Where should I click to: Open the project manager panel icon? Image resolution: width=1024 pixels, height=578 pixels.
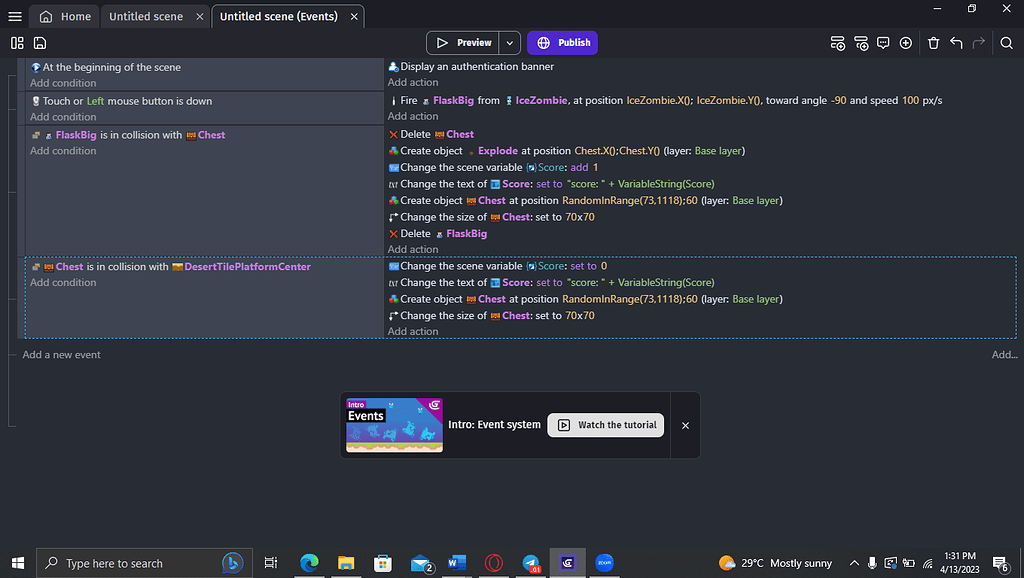pyautogui.click(x=17, y=43)
